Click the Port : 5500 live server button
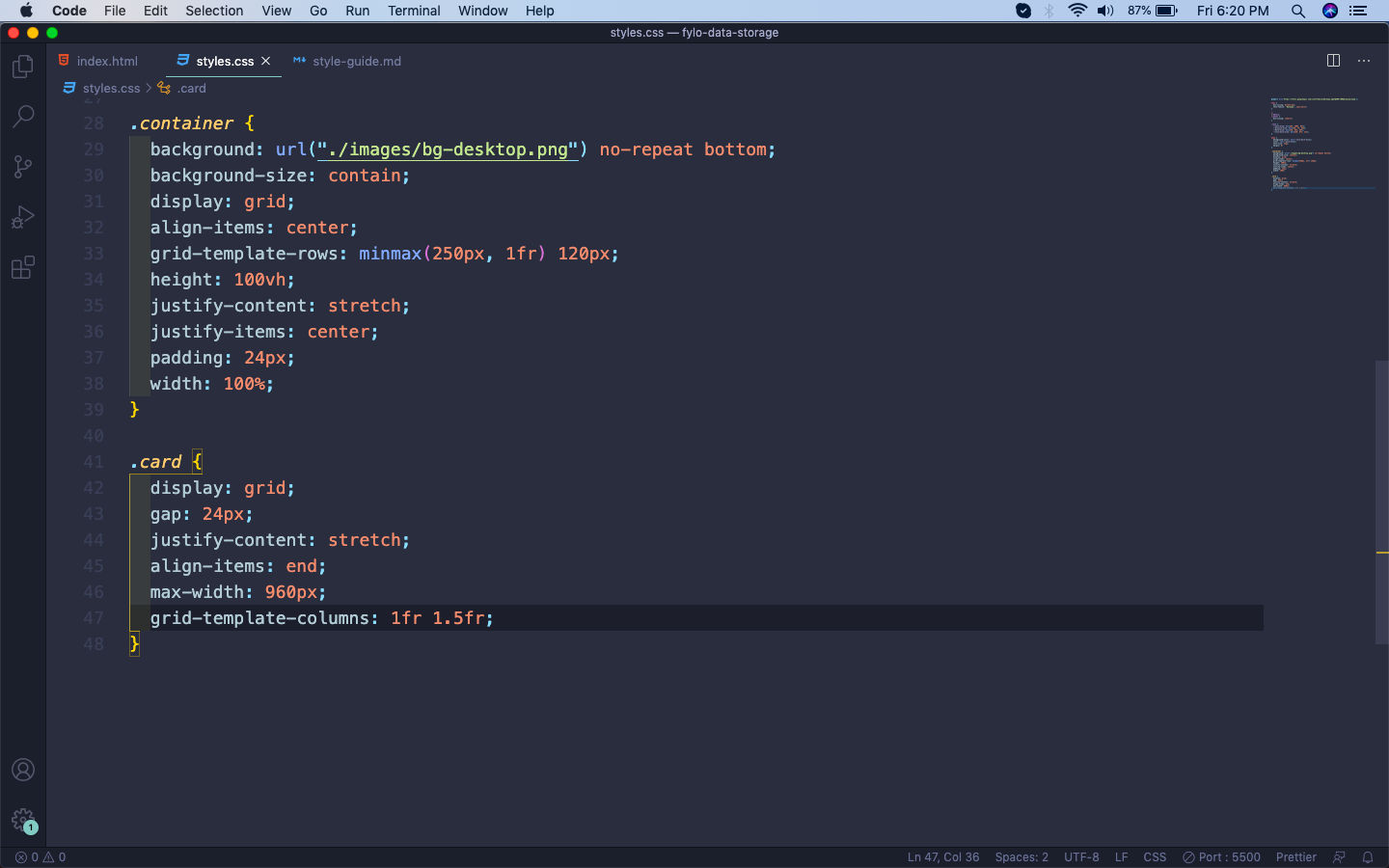 (1221, 857)
